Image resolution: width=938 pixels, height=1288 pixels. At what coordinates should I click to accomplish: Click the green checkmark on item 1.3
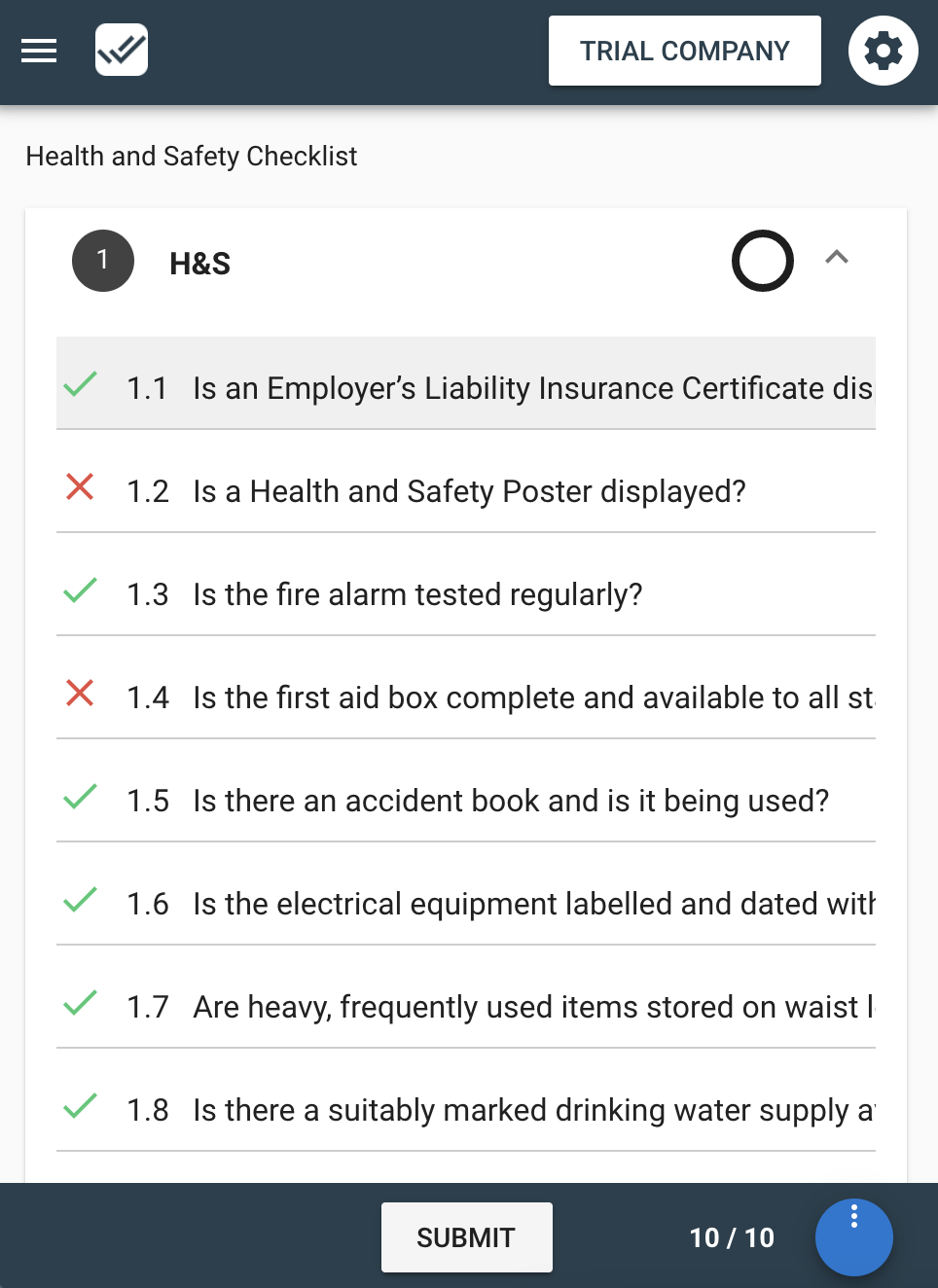(80, 590)
